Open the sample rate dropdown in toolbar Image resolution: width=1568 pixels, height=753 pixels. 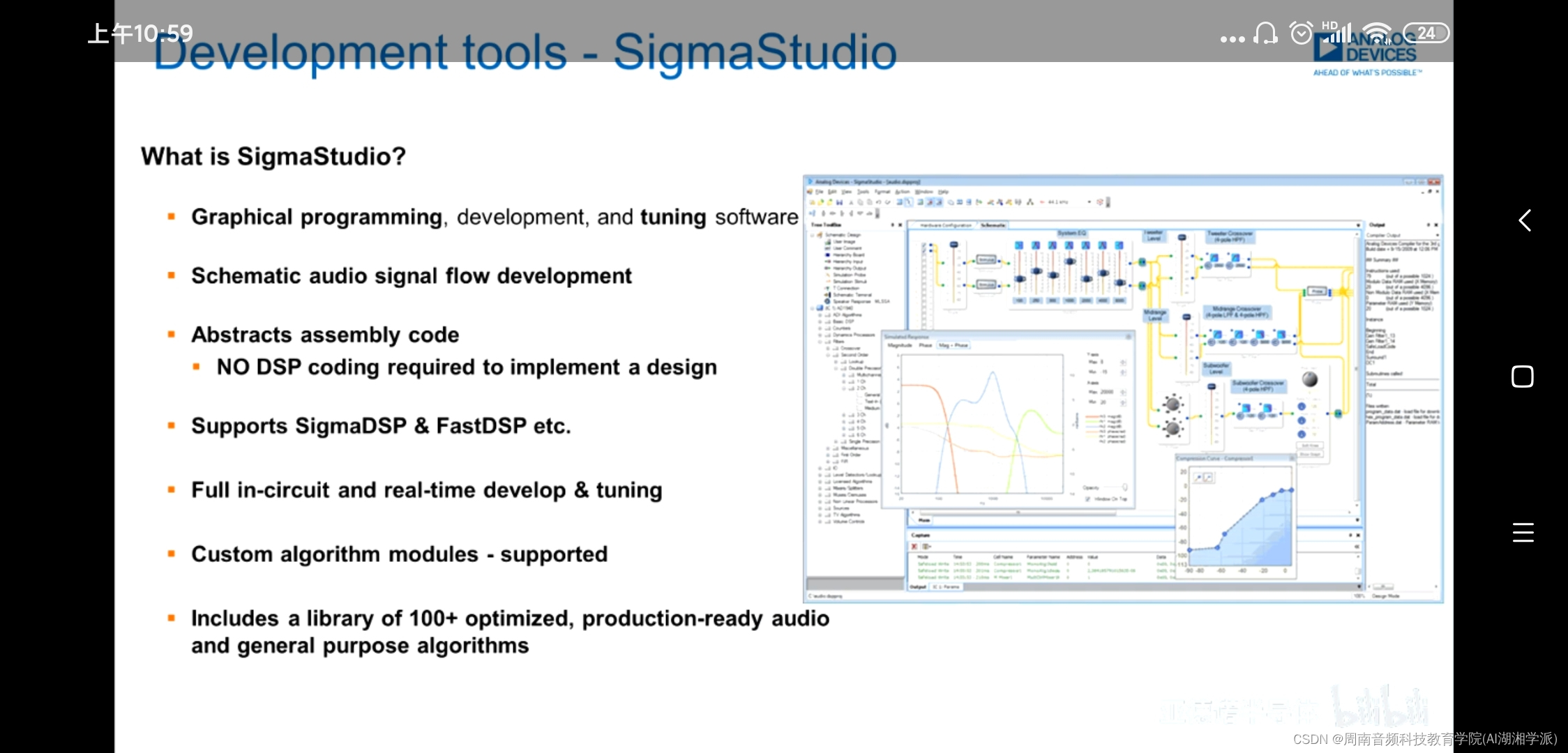[x=1090, y=202]
